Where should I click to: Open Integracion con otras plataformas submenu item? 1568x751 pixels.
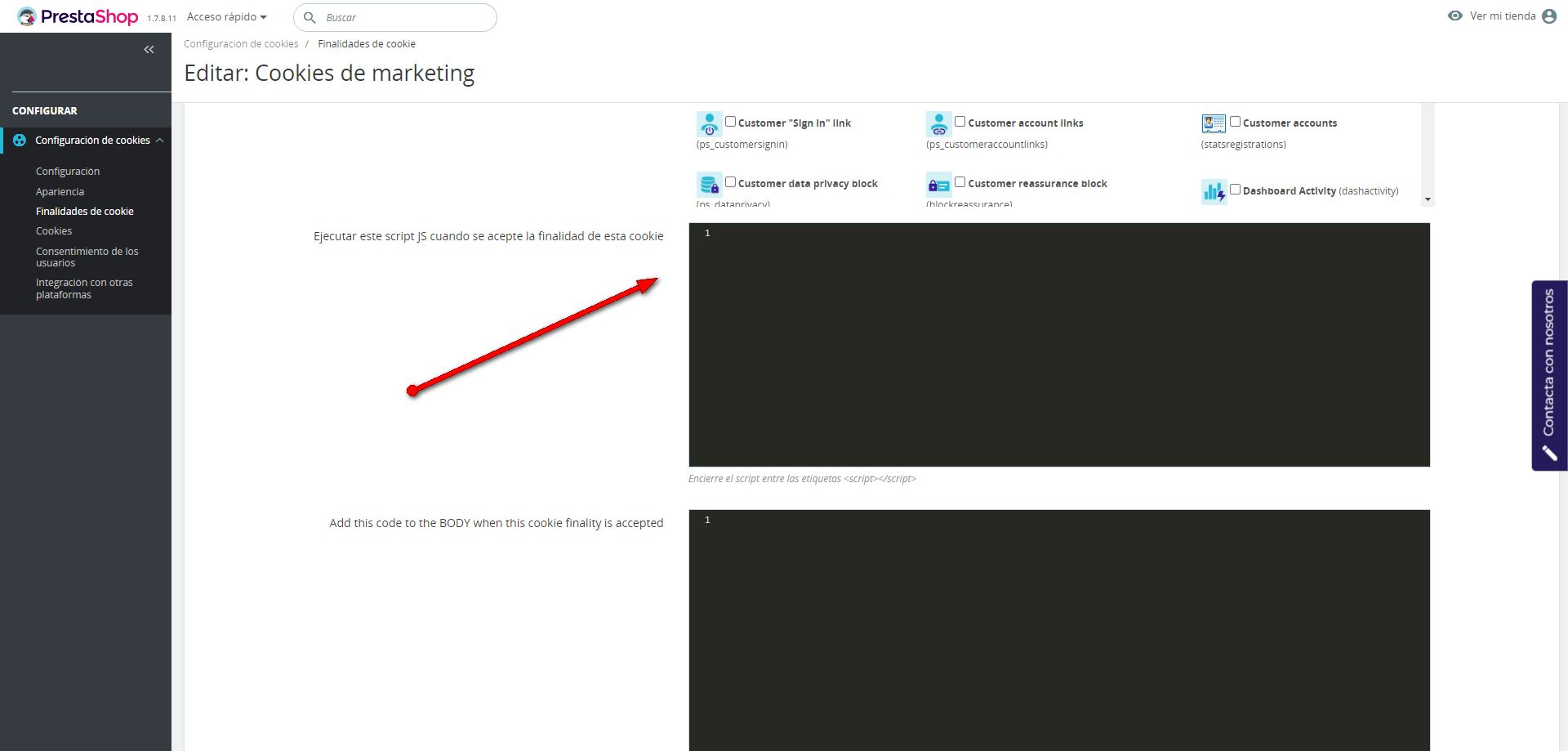coord(84,288)
